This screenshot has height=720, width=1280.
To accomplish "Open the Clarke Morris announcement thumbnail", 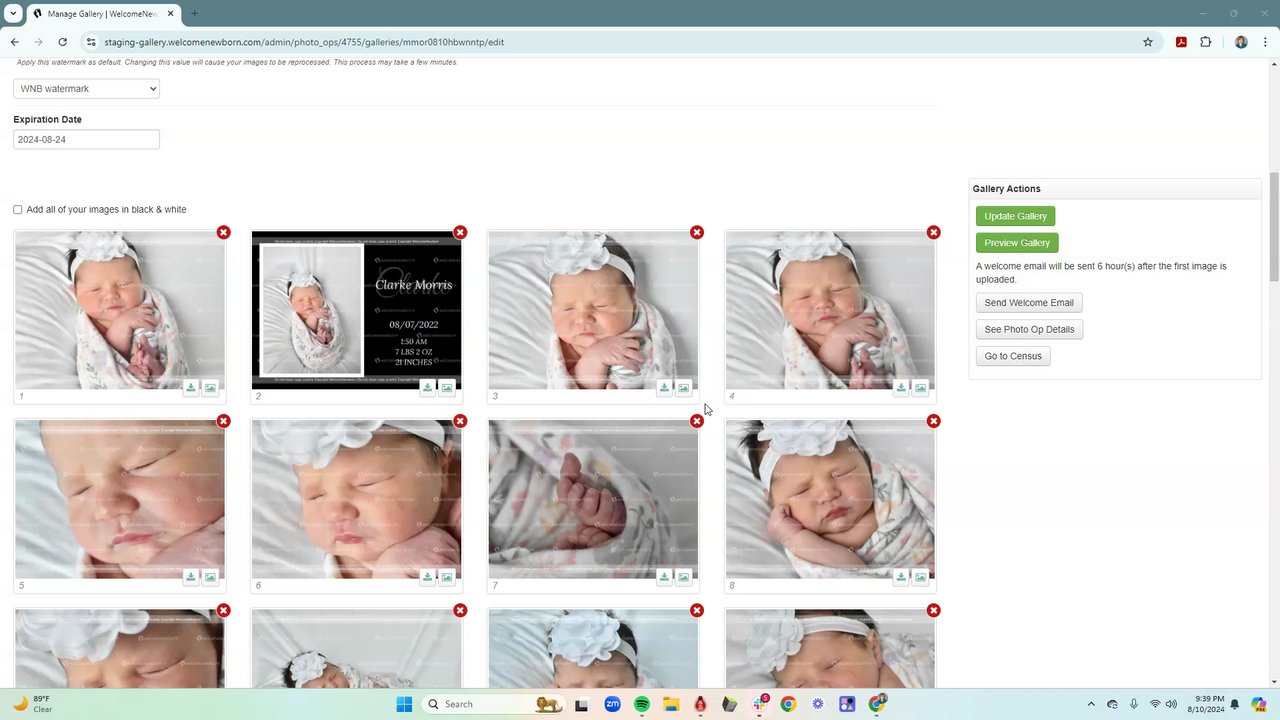I will coord(356,311).
